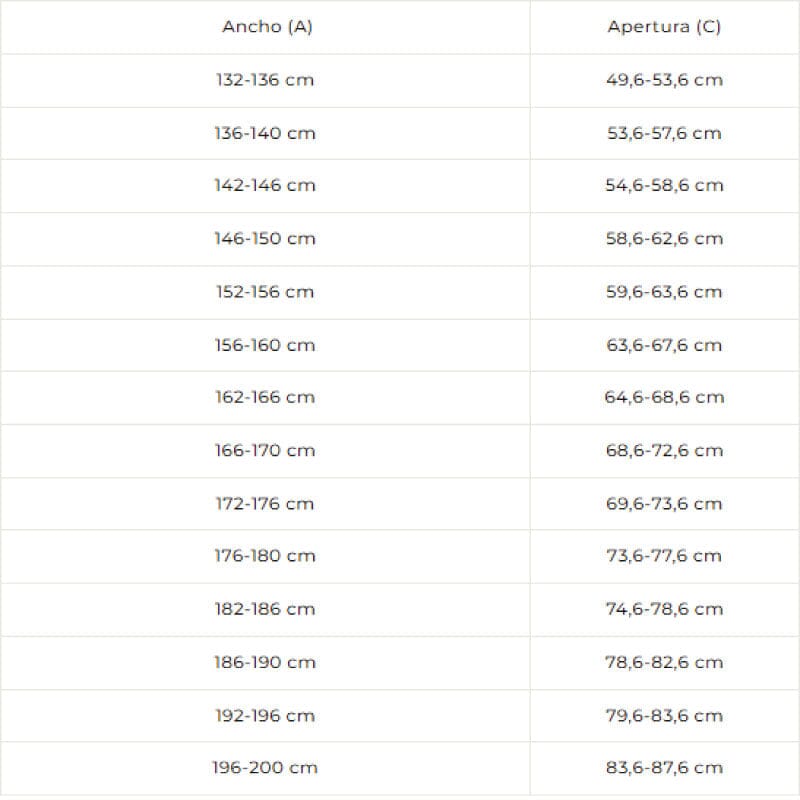Select the 49,6-53,6 cm aperture cell
This screenshot has height=800, width=800.
664,80
